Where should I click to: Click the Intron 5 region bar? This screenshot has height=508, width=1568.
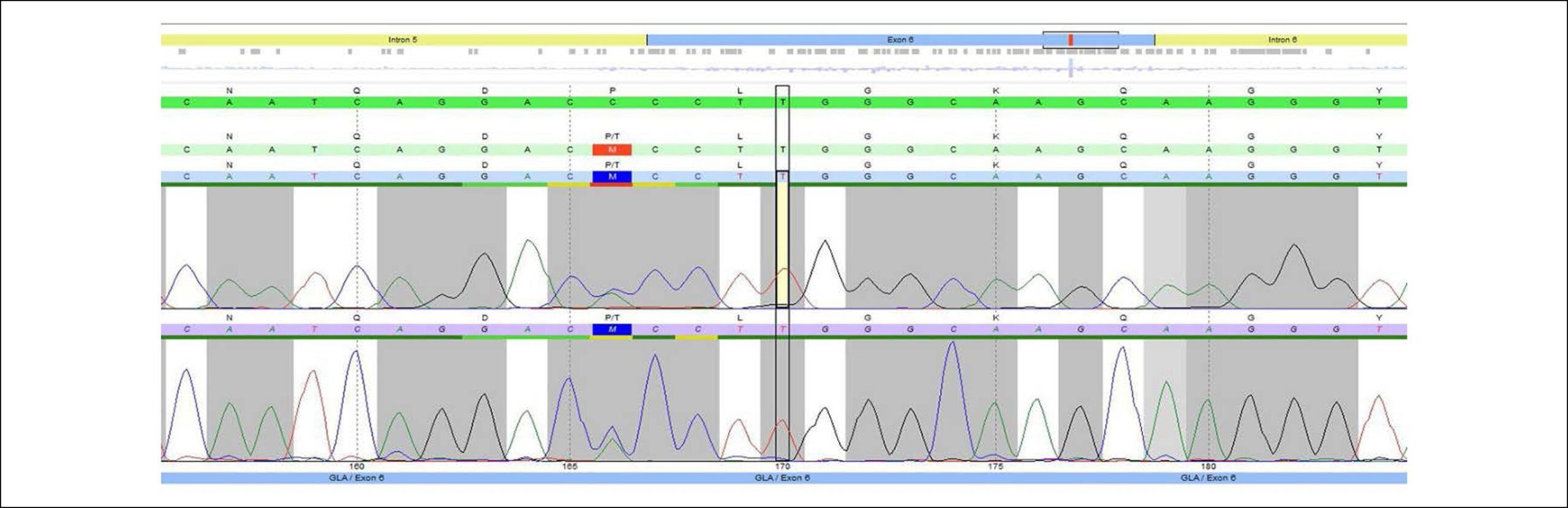[x=404, y=40]
